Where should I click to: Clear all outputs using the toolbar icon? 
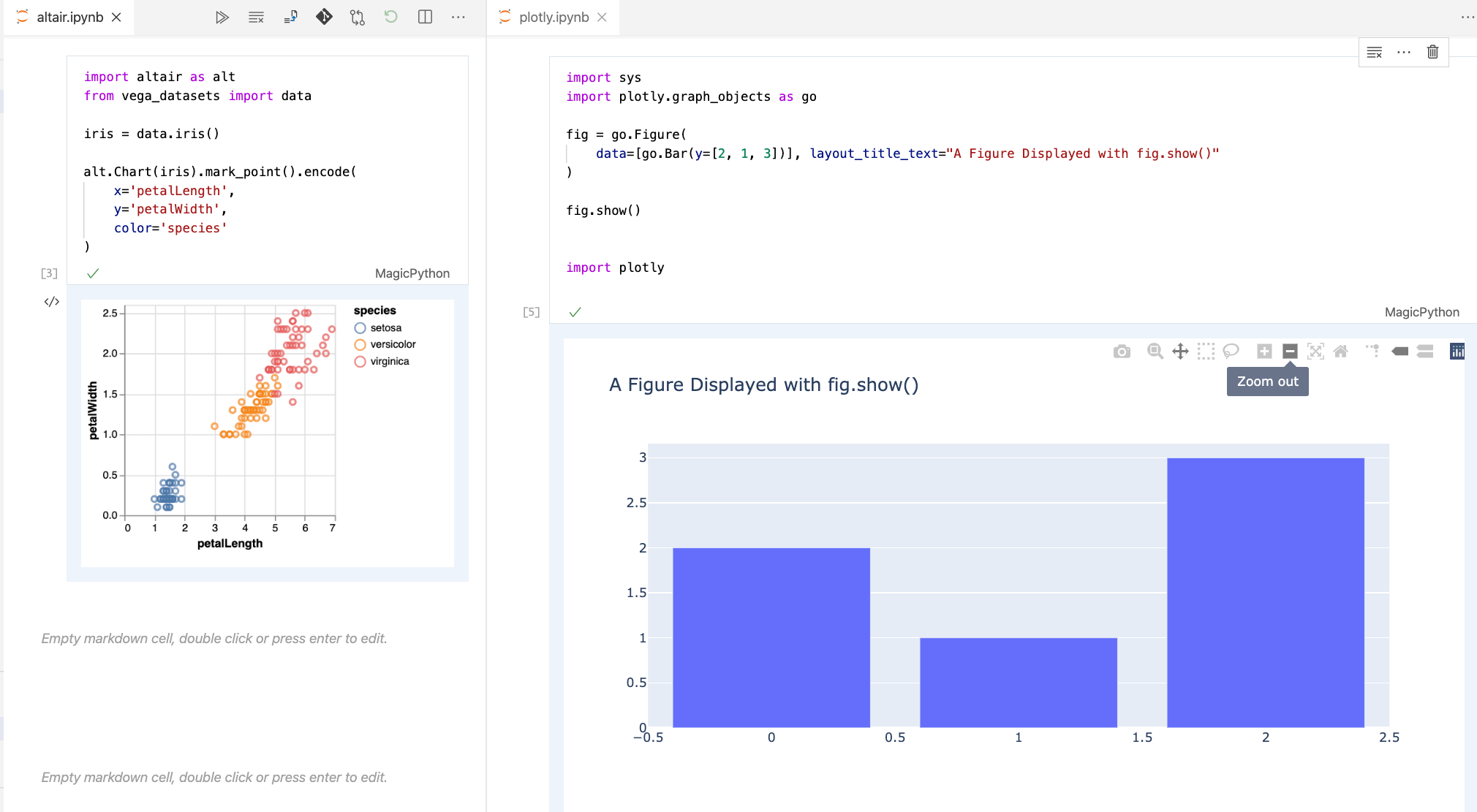click(x=256, y=17)
